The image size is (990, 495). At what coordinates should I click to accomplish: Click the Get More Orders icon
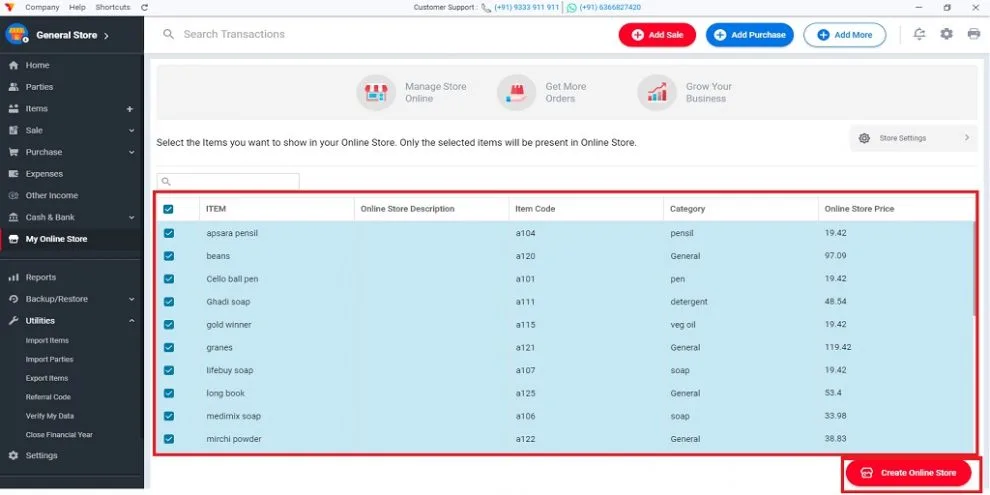tap(516, 92)
